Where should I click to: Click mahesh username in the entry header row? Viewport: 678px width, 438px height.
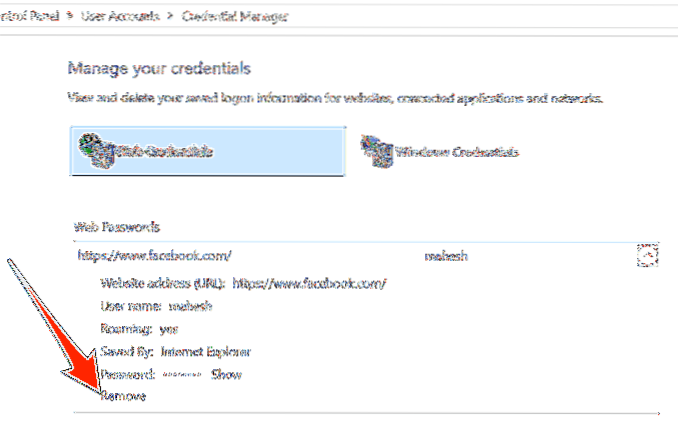click(446, 256)
